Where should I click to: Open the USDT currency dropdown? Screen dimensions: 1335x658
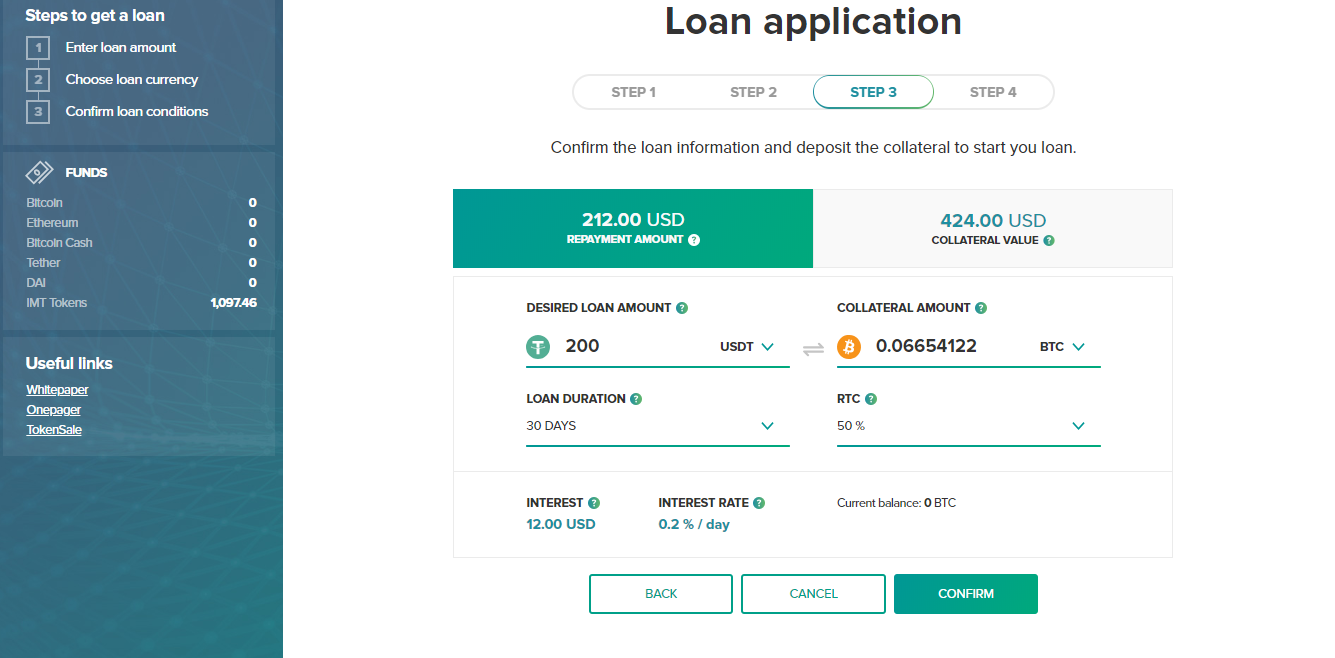747,347
